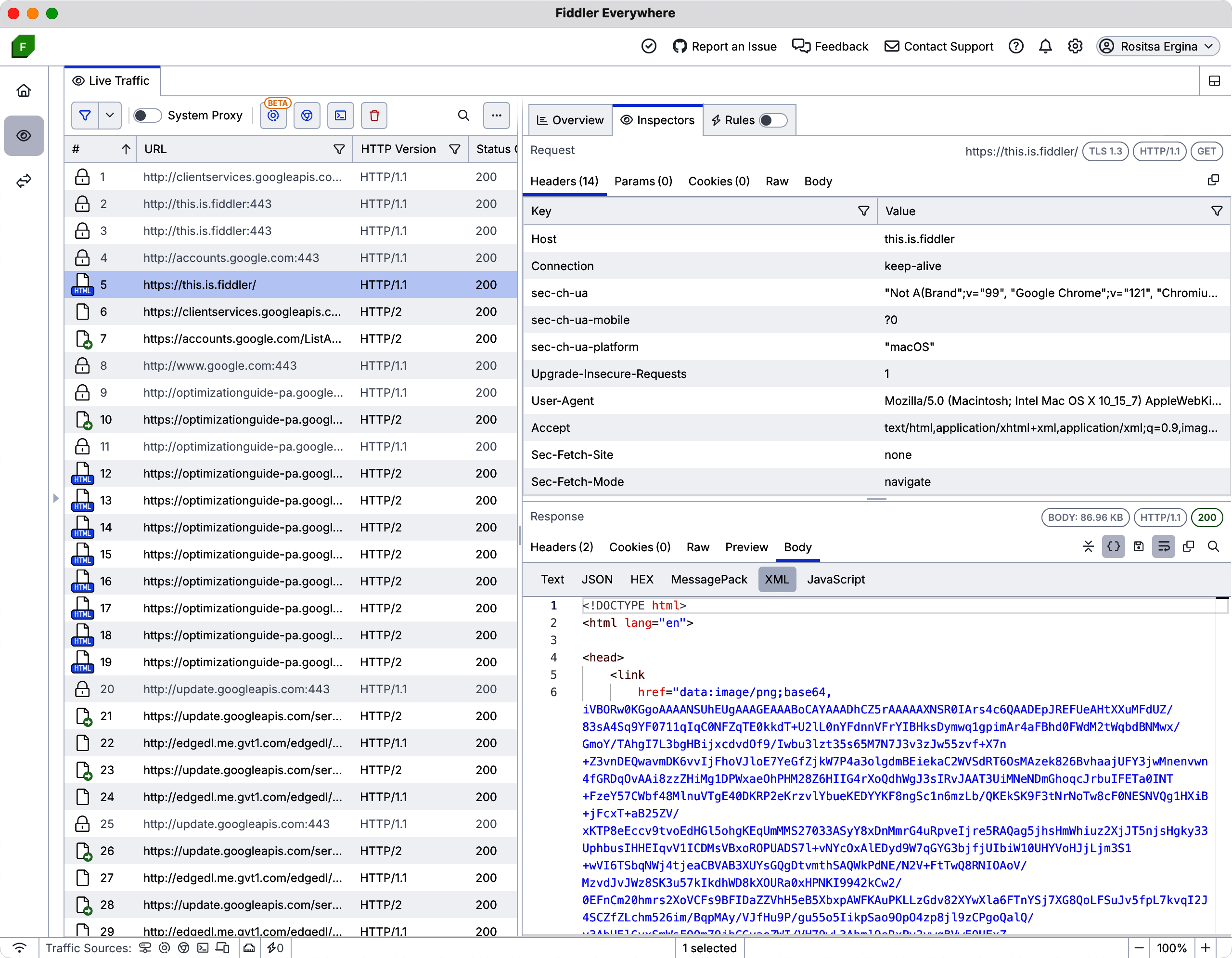This screenshot has height=958, width=1232.
Task: Click the save response body icon
Action: tap(1138, 547)
